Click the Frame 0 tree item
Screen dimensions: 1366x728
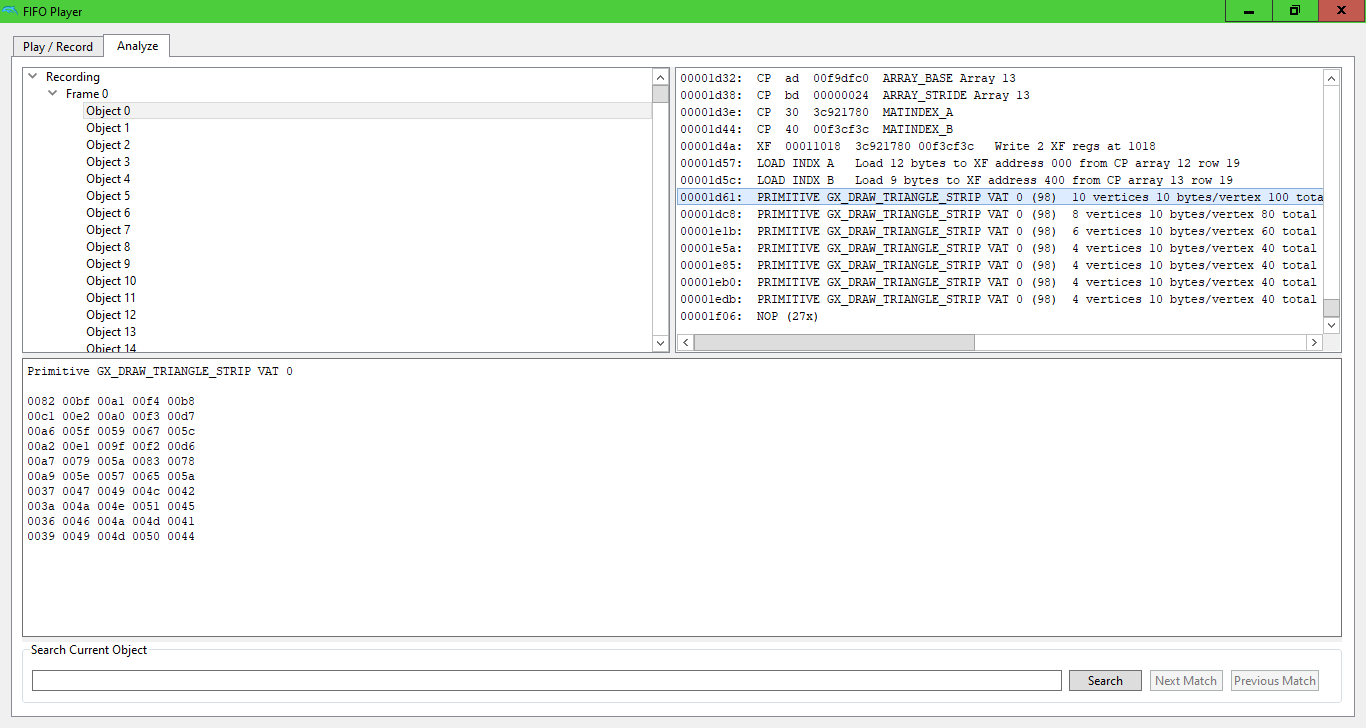coord(87,94)
